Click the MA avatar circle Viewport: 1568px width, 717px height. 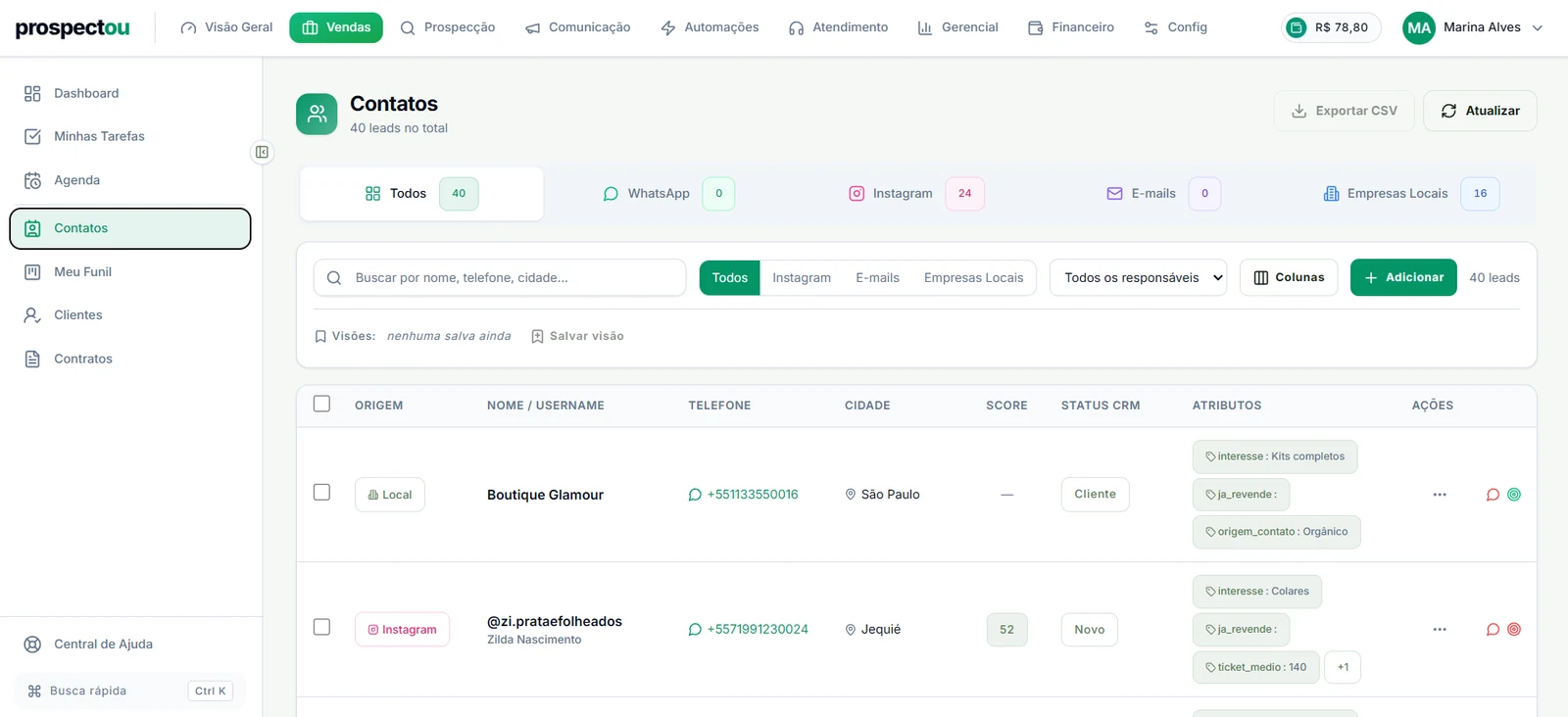coord(1419,27)
